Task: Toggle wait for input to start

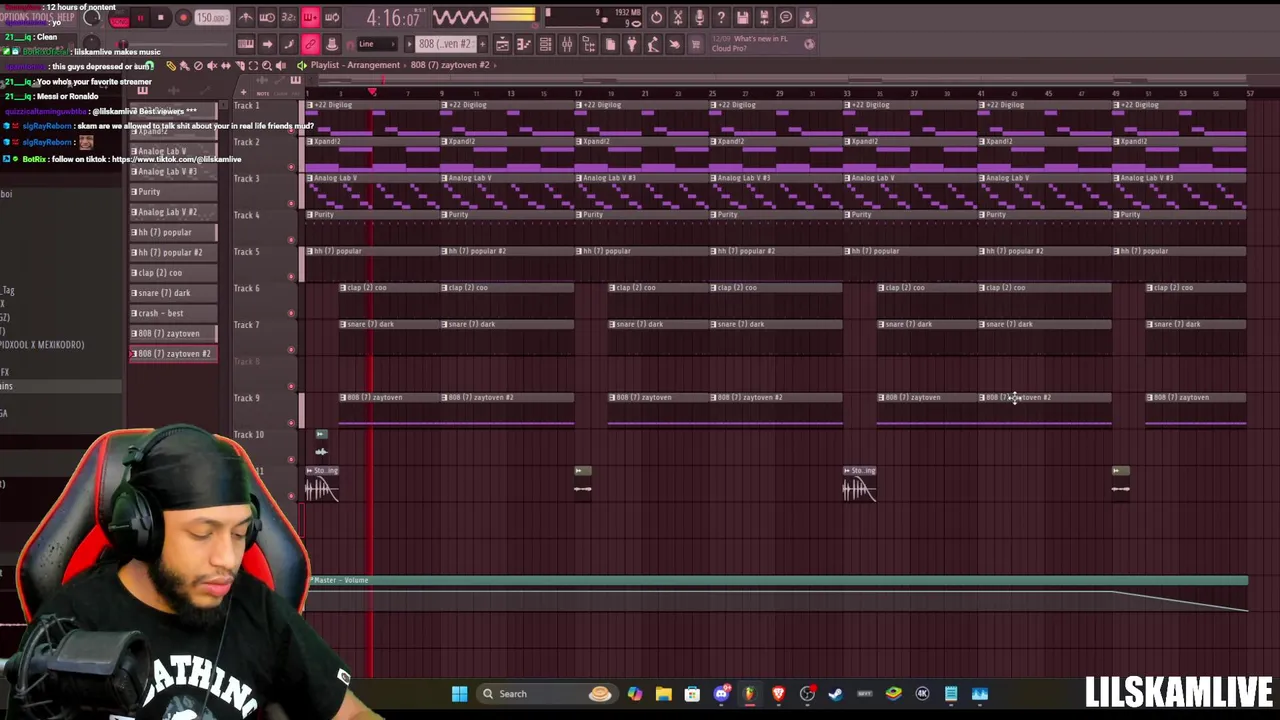Action: 267,18
